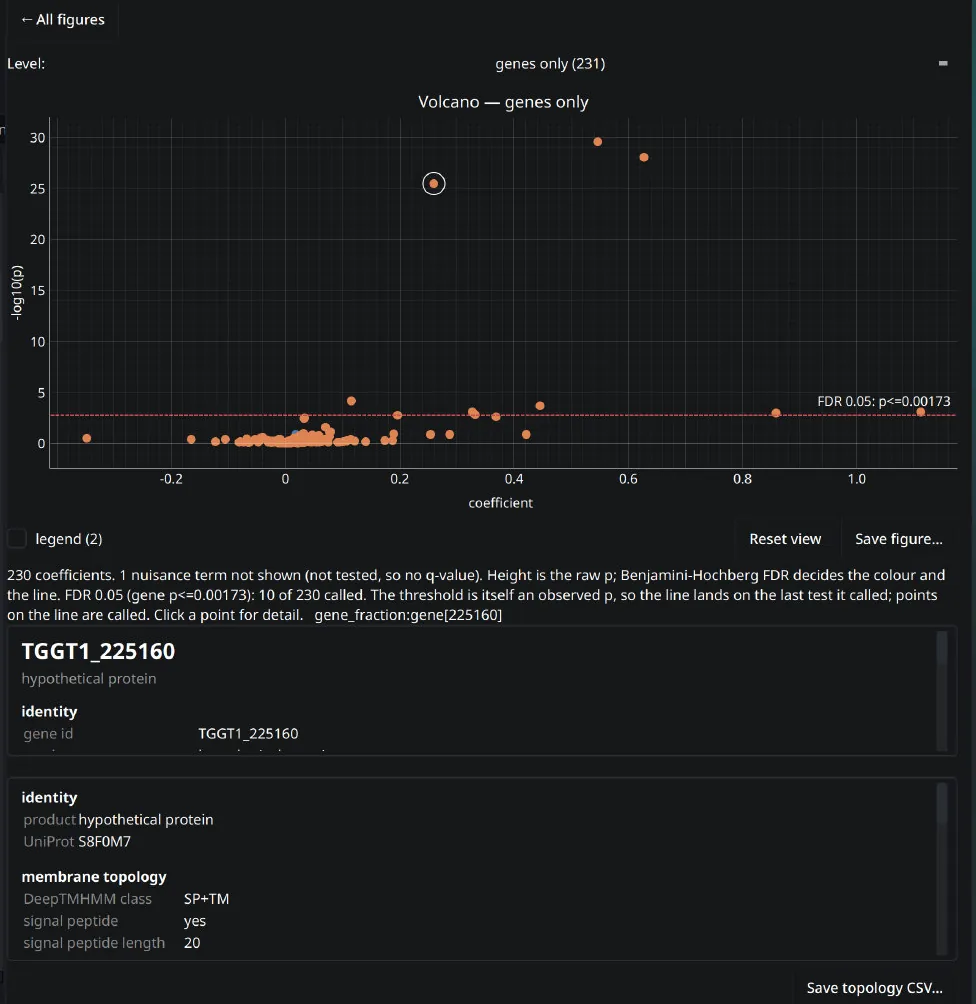Go back to All figures
This screenshot has width=976, height=1004.
click(63, 20)
